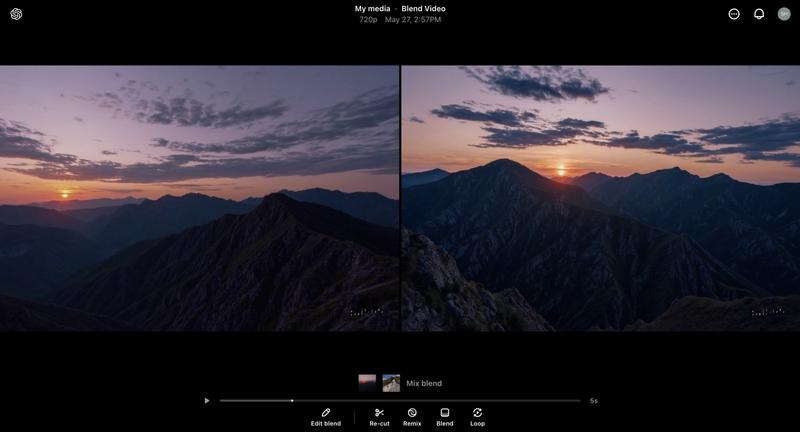Click the playhead marker on timeline

coord(292,401)
